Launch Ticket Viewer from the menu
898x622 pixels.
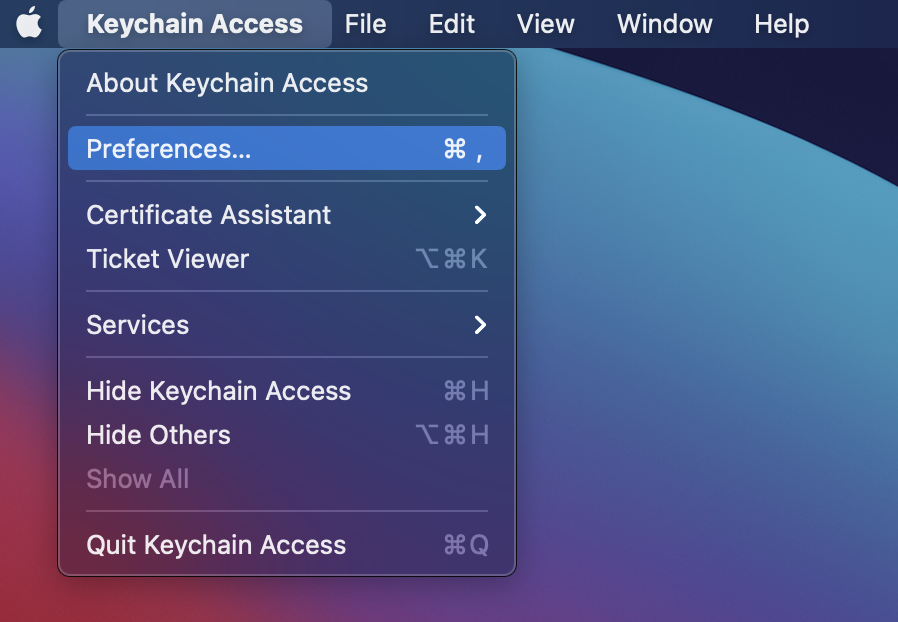tap(168, 259)
